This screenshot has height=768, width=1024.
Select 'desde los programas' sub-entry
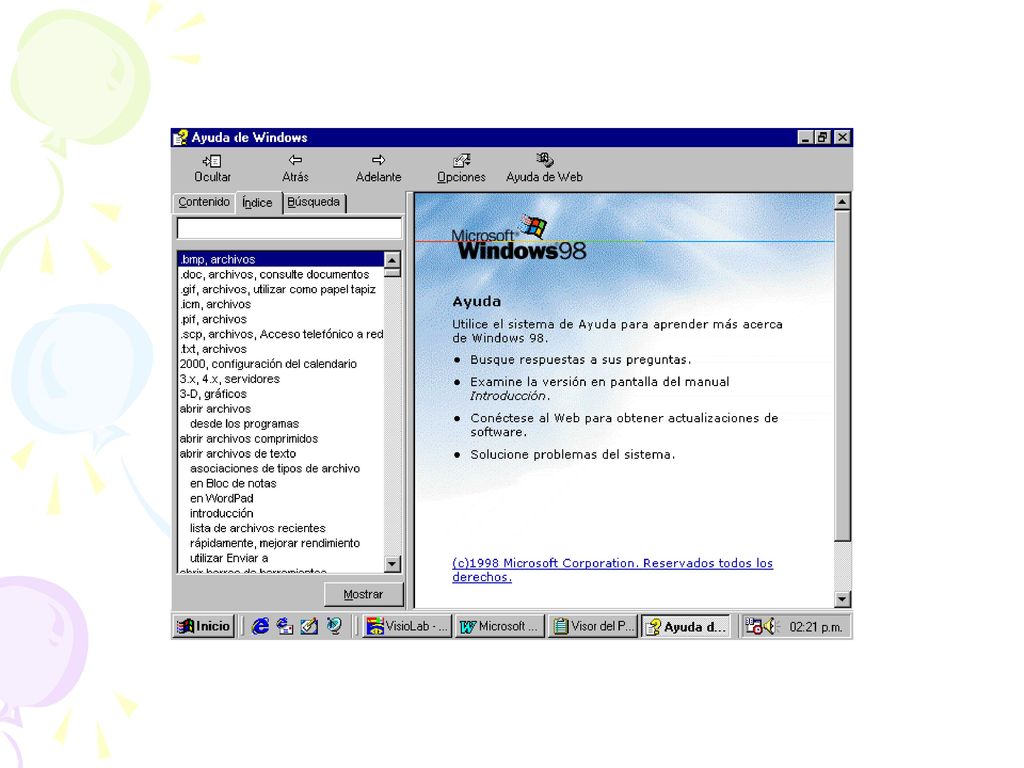281,424
